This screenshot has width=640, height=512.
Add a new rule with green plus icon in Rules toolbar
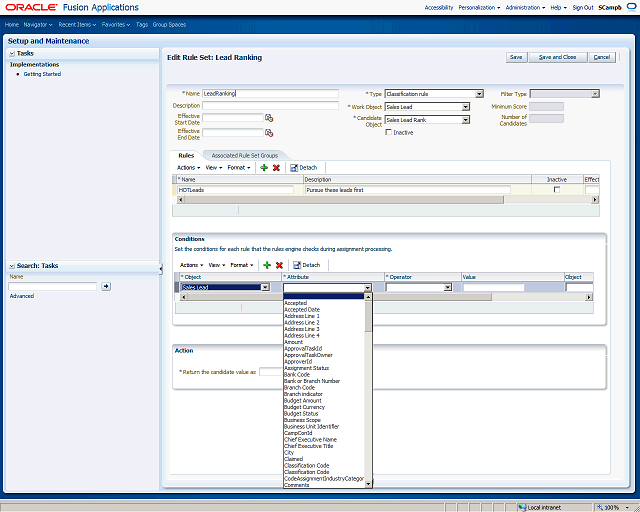pyautogui.click(x=264, y=168)
